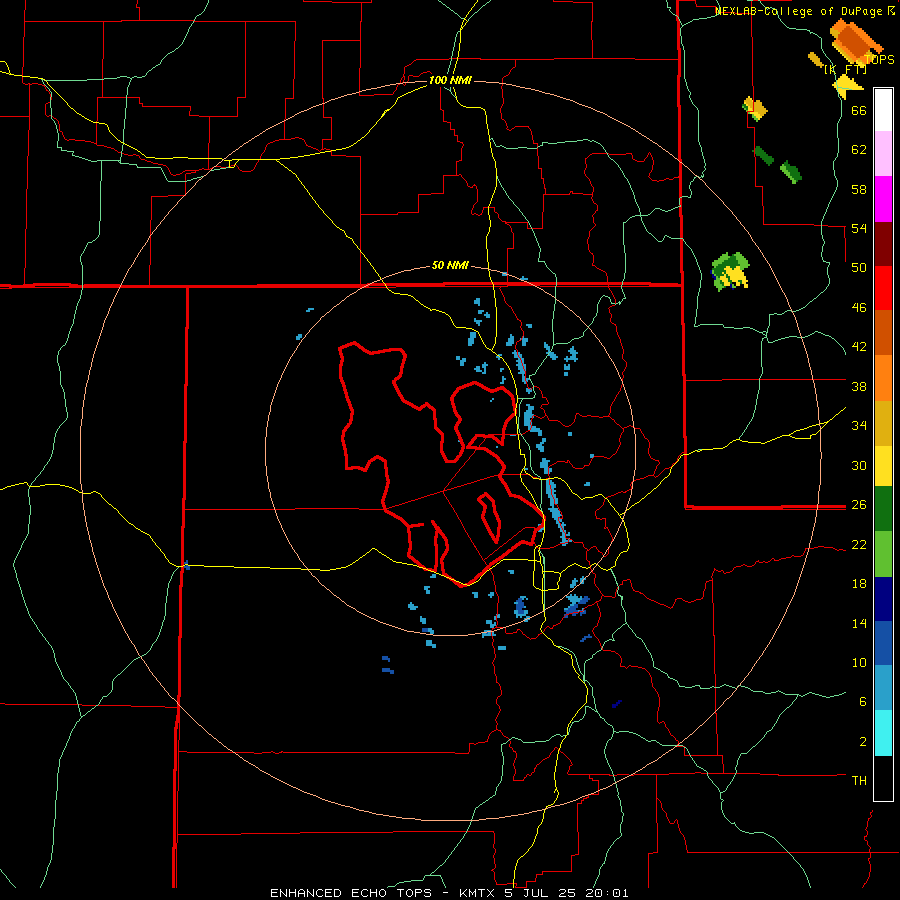Click the '66' legend value

tap(859, 110)
